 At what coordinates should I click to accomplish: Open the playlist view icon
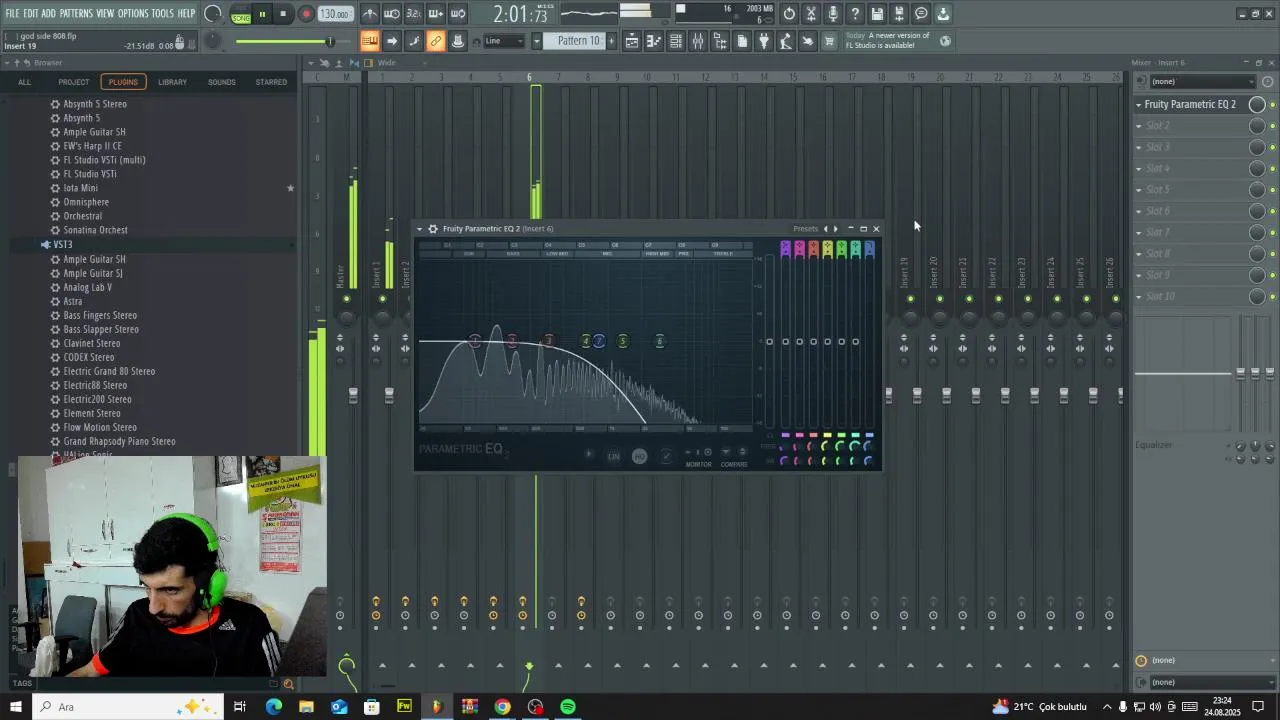(632, 41)
